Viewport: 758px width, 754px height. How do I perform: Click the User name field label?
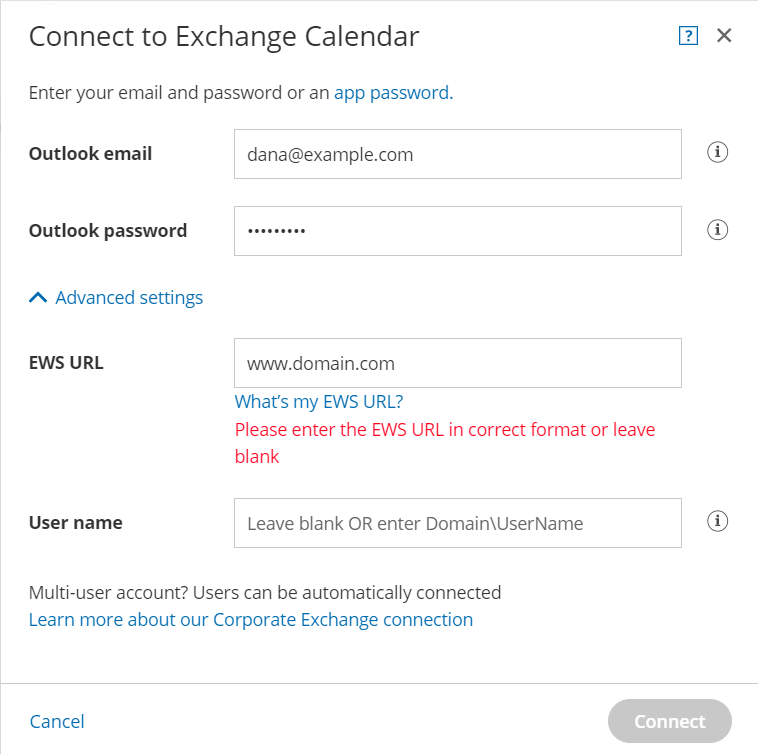(75, 523)
